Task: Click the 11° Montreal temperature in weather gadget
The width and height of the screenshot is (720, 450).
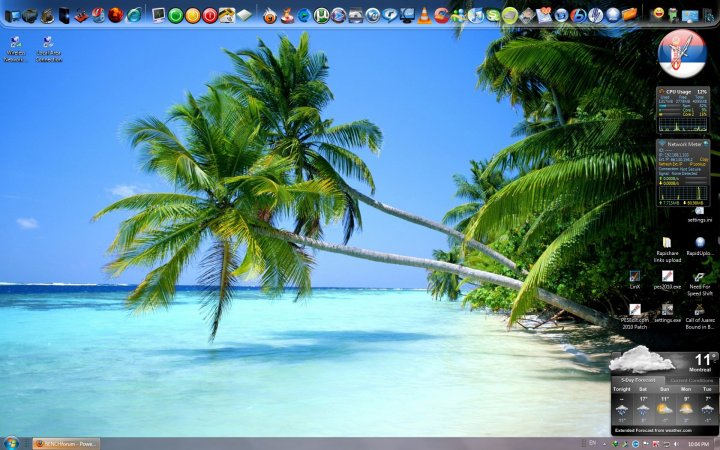Action: [703, 361]
